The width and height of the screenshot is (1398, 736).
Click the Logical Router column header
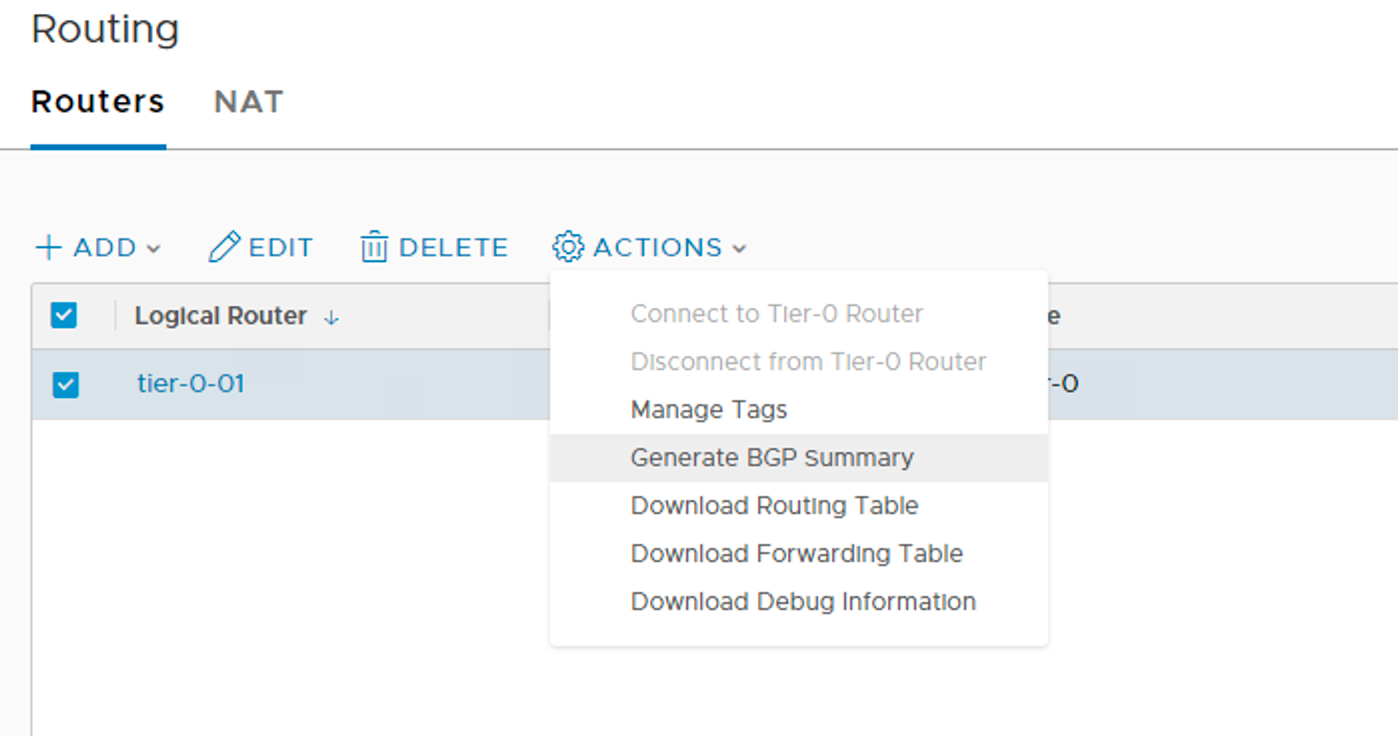221,316
